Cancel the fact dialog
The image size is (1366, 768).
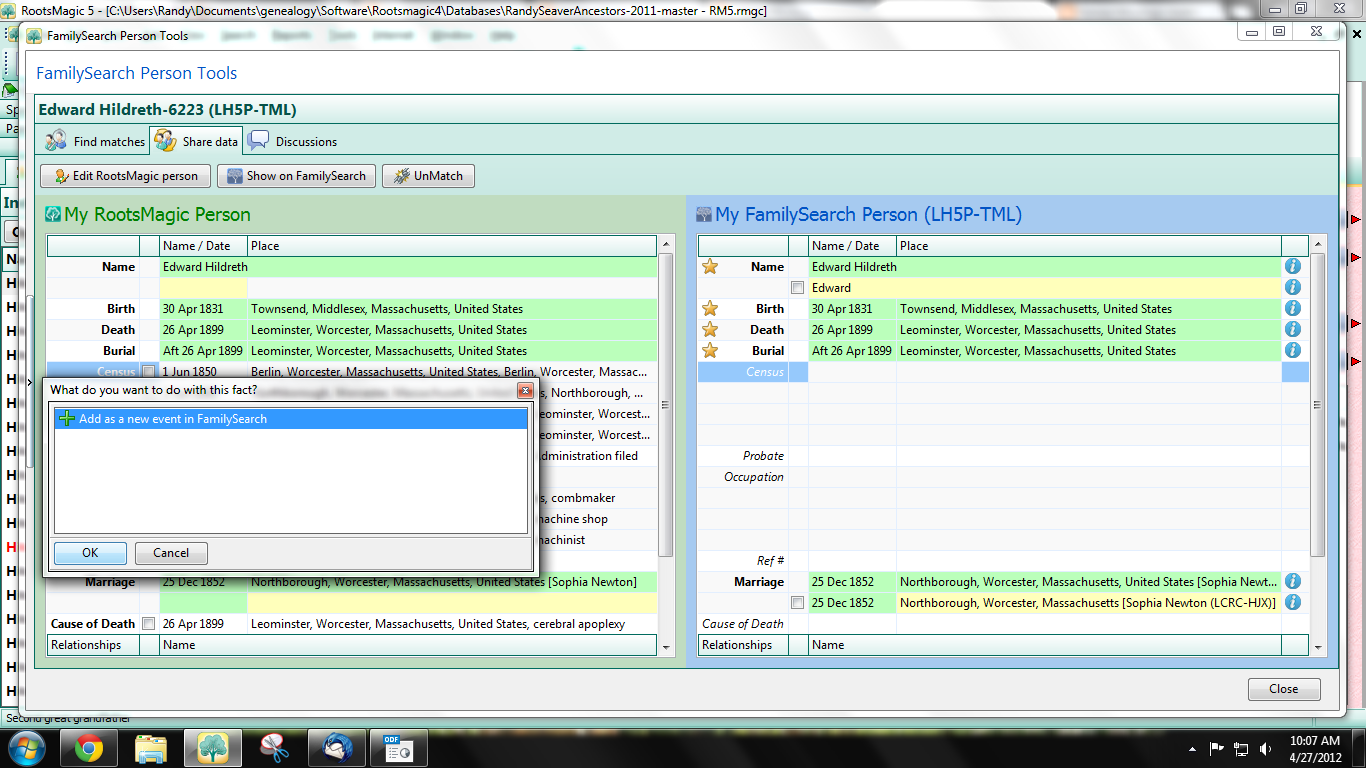tap(171, 553)
